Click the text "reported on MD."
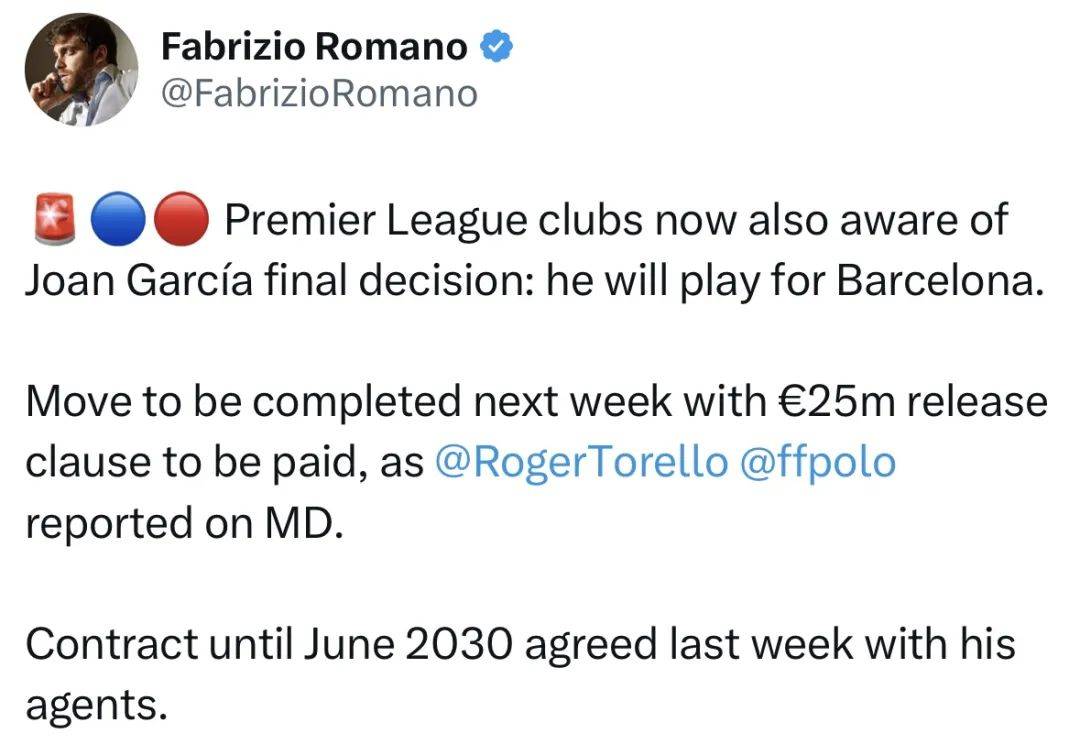This screenshot has width=1080, height=755. [184, 523]
